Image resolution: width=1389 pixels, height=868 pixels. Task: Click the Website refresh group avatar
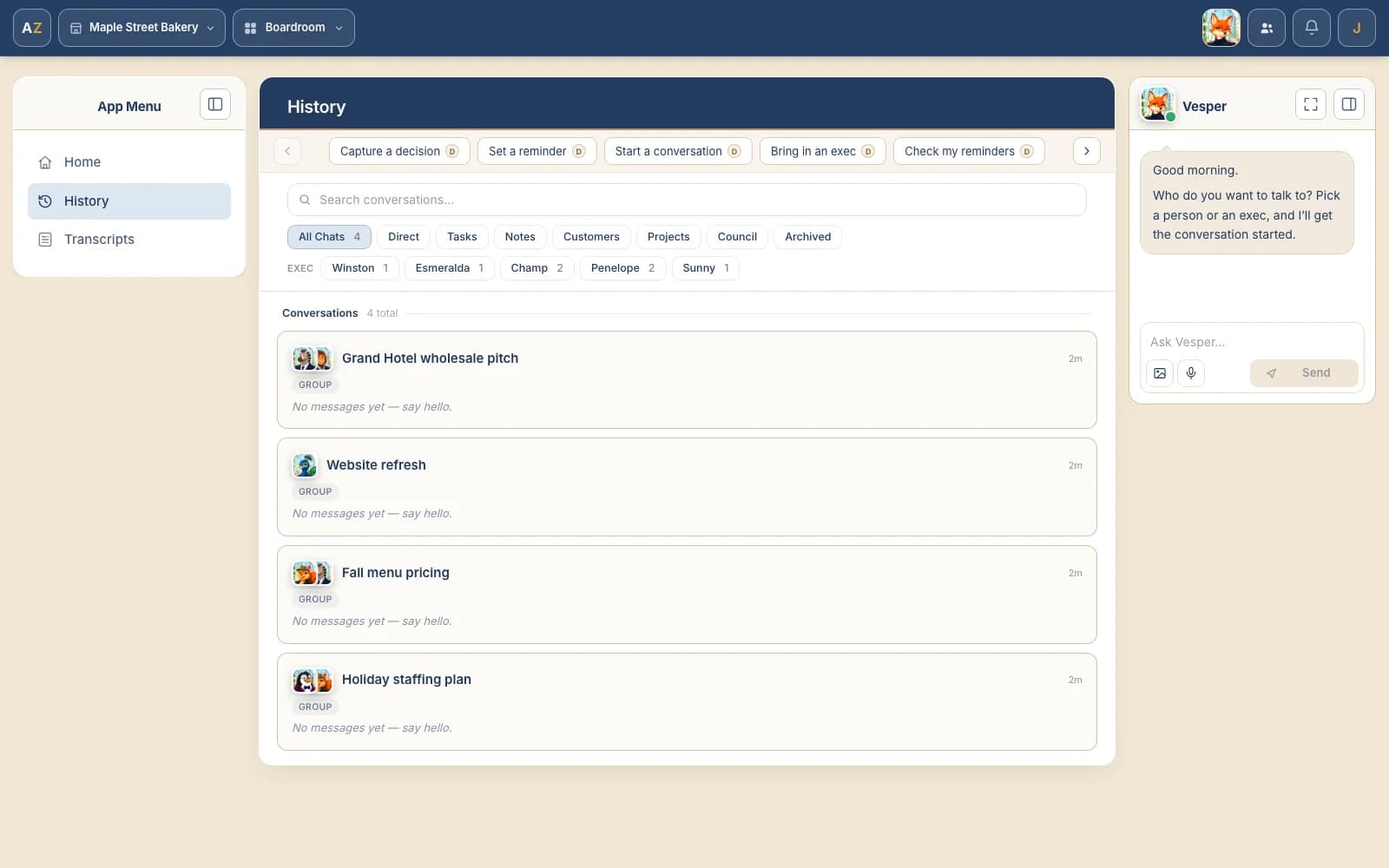point(305,465)
